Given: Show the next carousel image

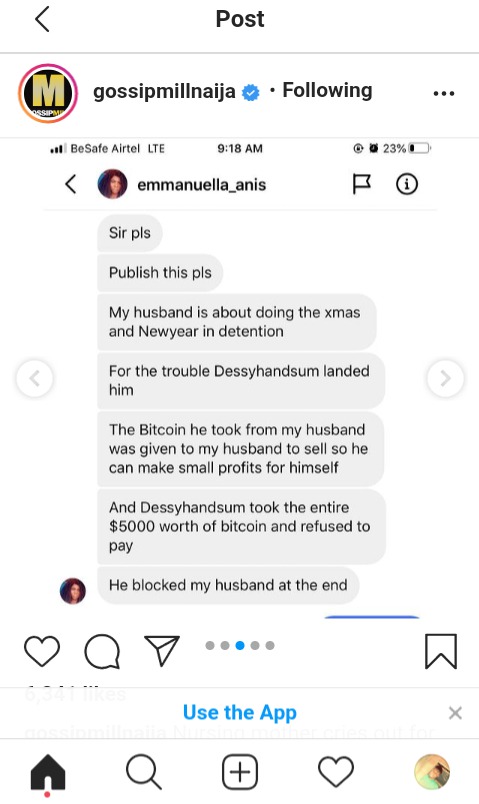Looking at the screenshot, I should coord(445,379).
